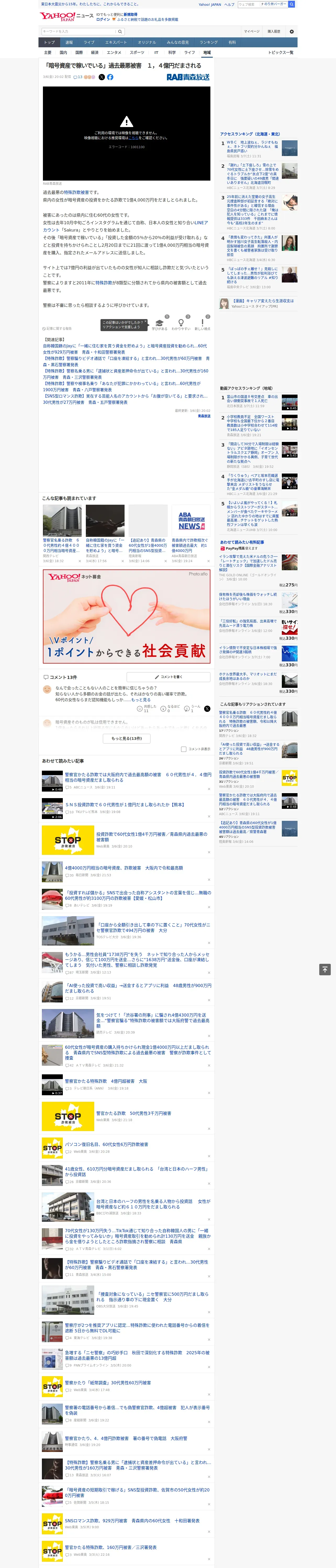
Task: Click first commenter's avatar icon
Action: point(47,689)
